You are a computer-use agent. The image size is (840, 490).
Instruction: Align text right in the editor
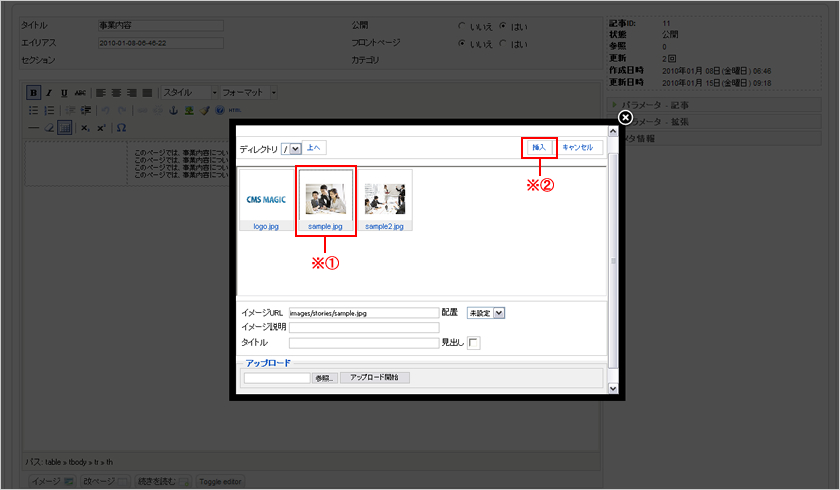tap(132, 93)
